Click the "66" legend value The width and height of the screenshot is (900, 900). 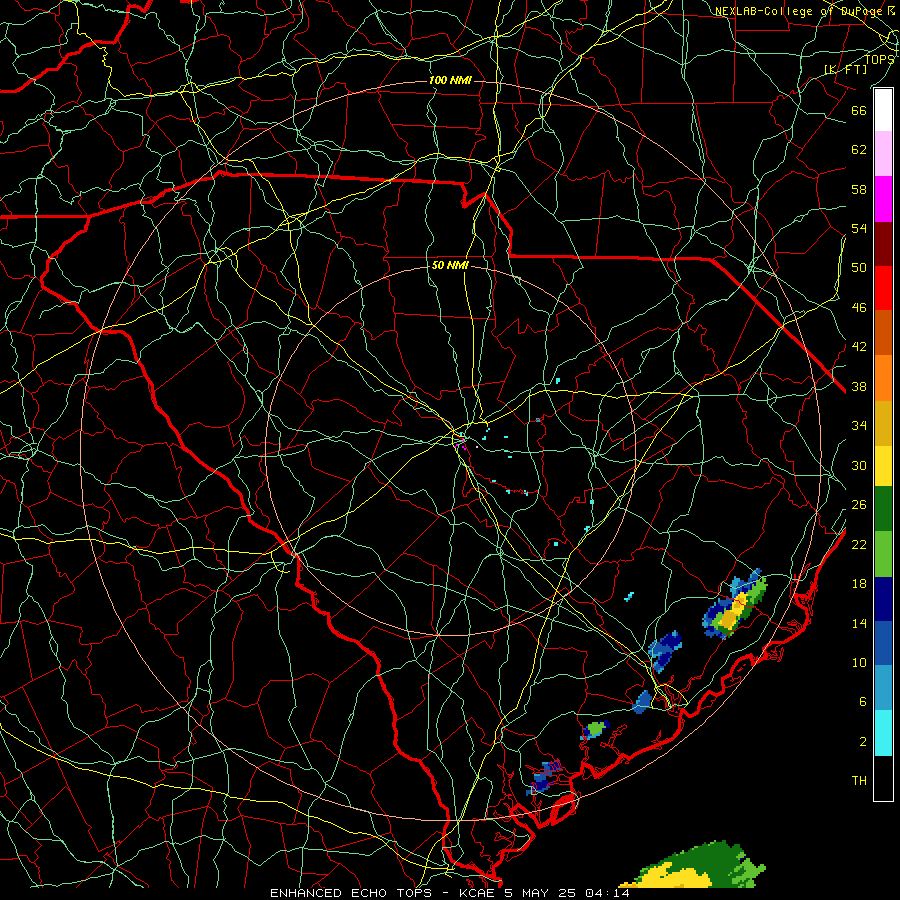tap(859, 110)
